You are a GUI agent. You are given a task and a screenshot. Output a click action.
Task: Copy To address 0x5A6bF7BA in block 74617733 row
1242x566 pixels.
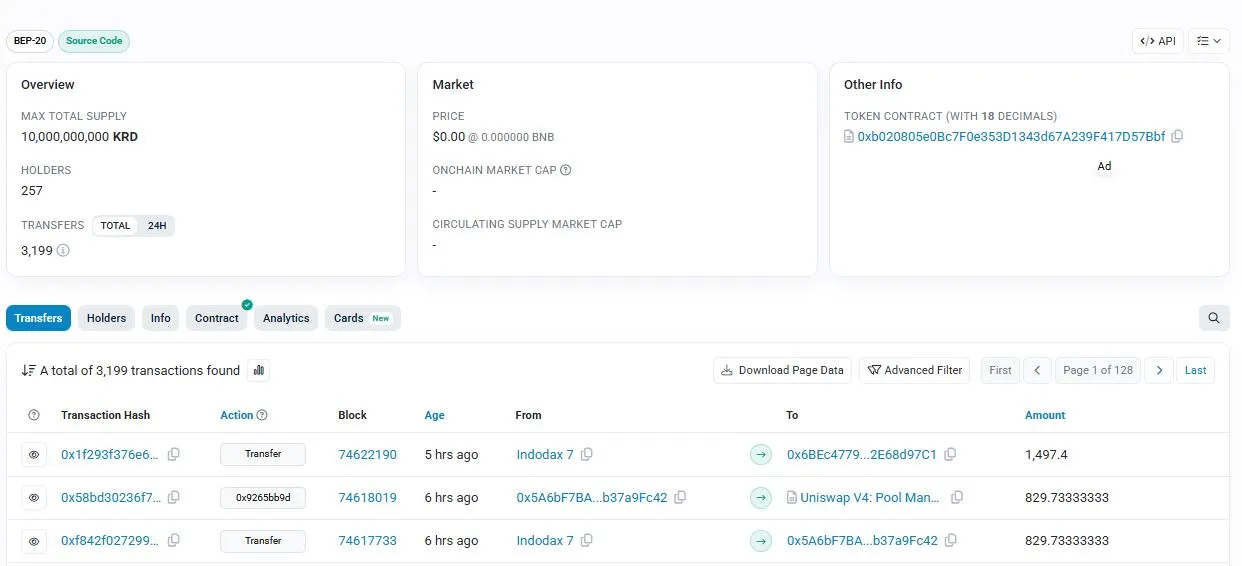[951, 540]
